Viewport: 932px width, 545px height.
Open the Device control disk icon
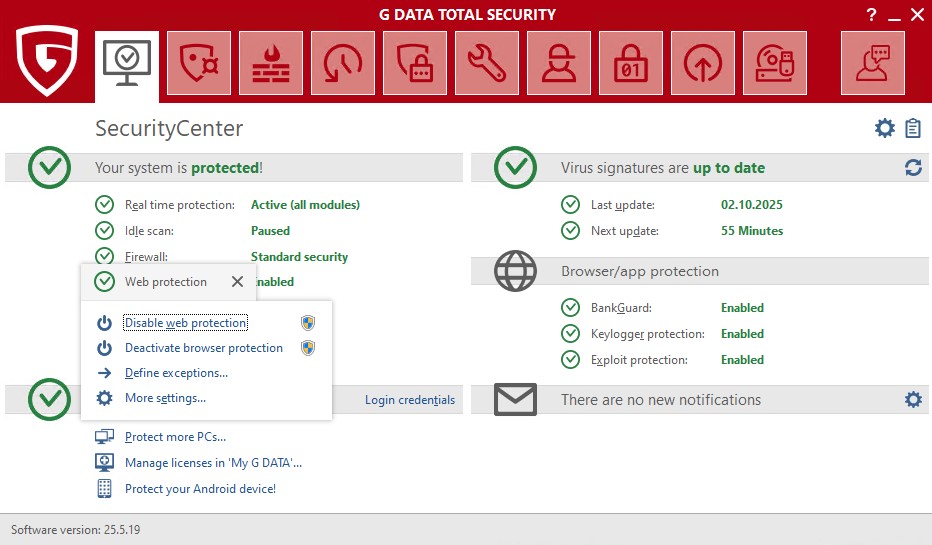775,63
